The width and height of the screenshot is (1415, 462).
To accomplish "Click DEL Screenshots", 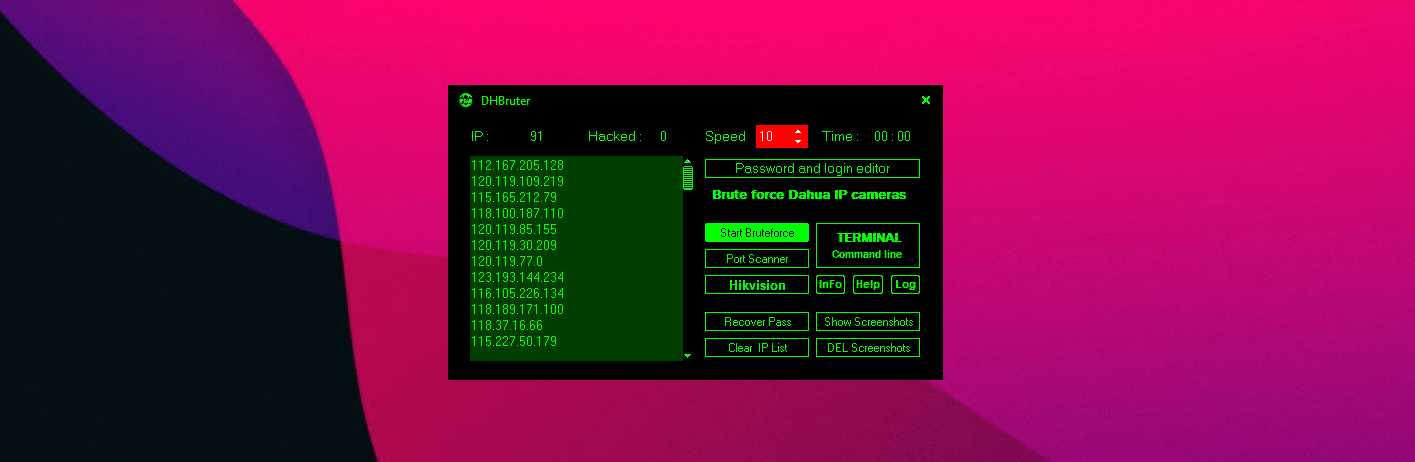I will 868,348.
